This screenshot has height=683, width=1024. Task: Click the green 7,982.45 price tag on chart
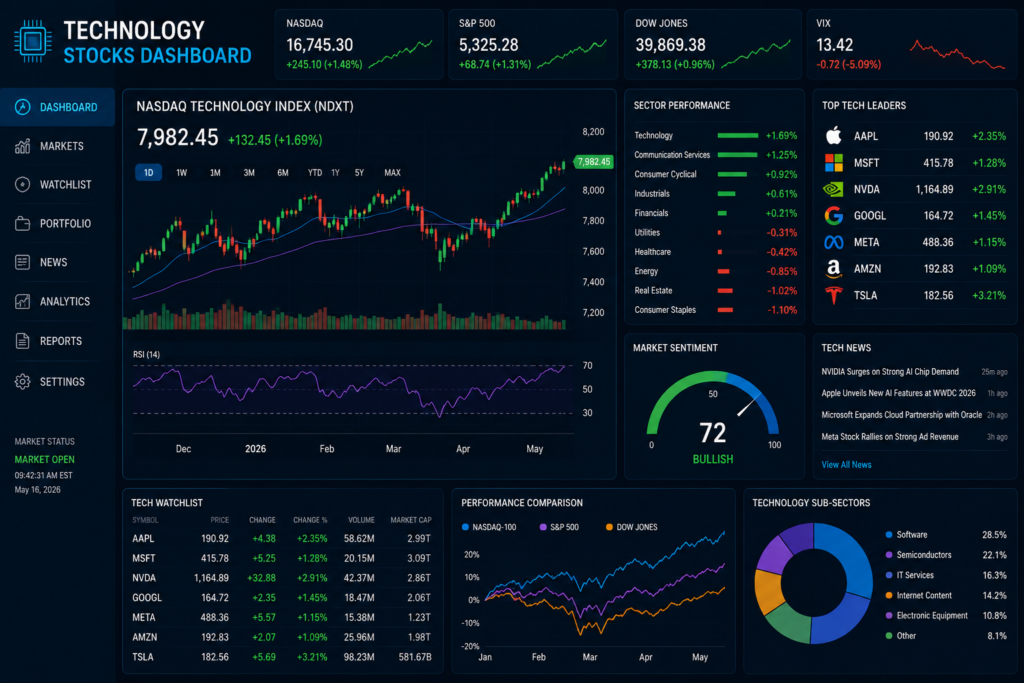pos(593,162)
